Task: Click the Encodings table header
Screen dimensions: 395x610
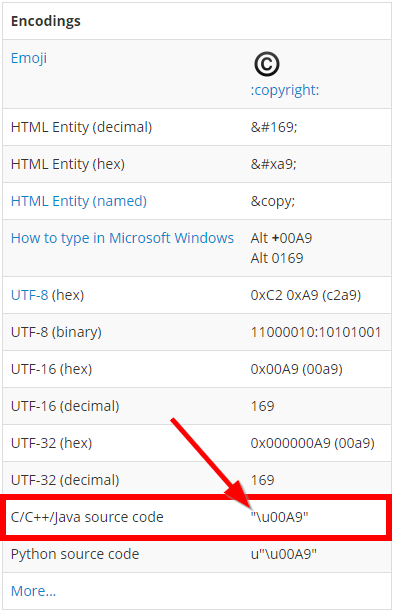Action: (x=46, y=21)
